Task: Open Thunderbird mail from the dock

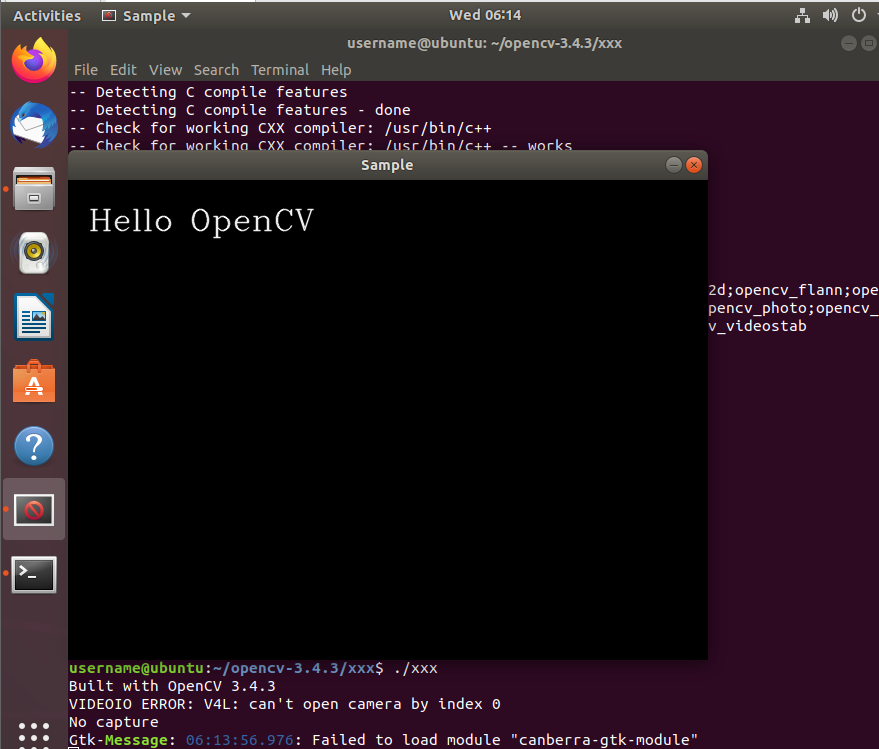Action: pos(34,124)
